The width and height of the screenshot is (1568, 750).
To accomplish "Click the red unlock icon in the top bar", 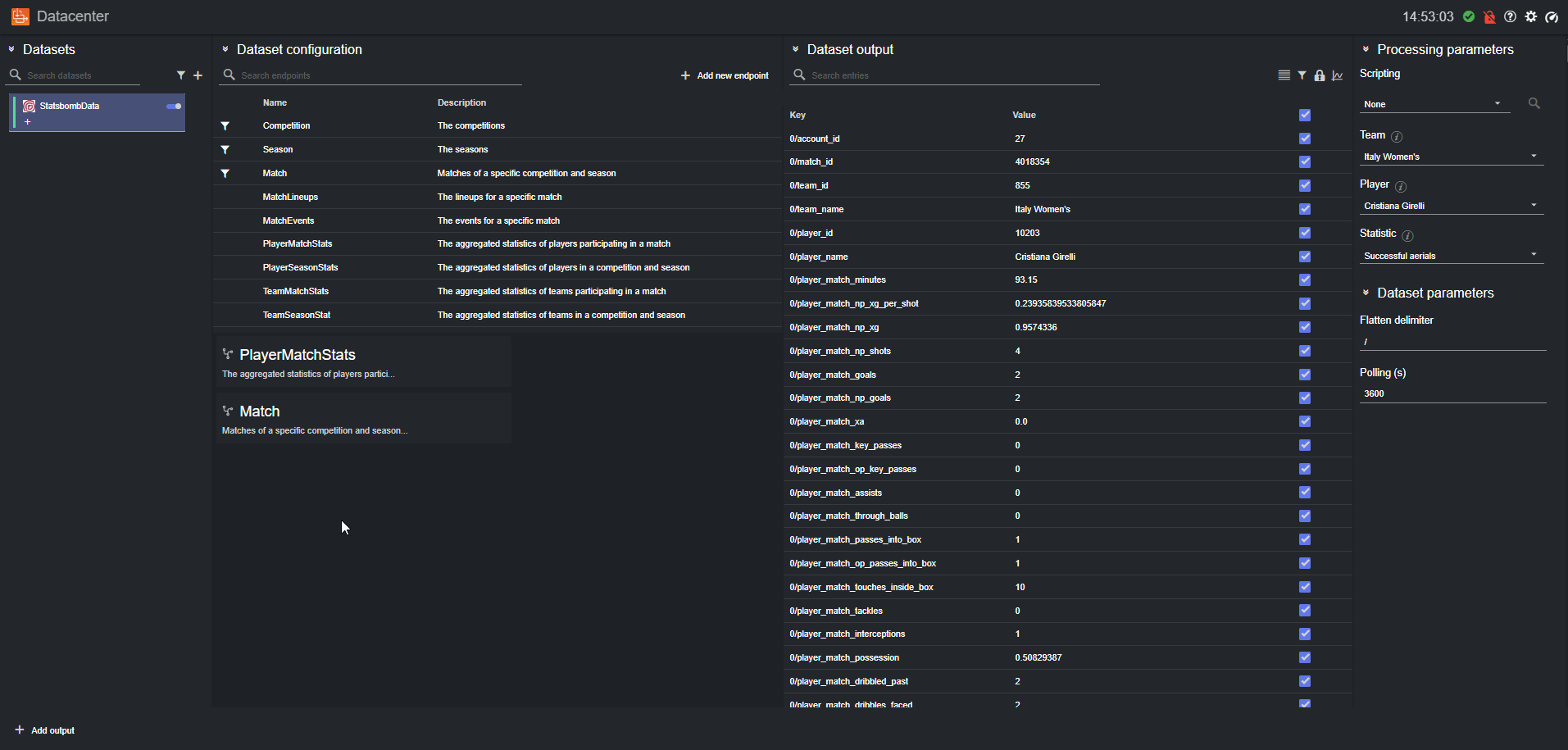I will (x=1489, y=16).
